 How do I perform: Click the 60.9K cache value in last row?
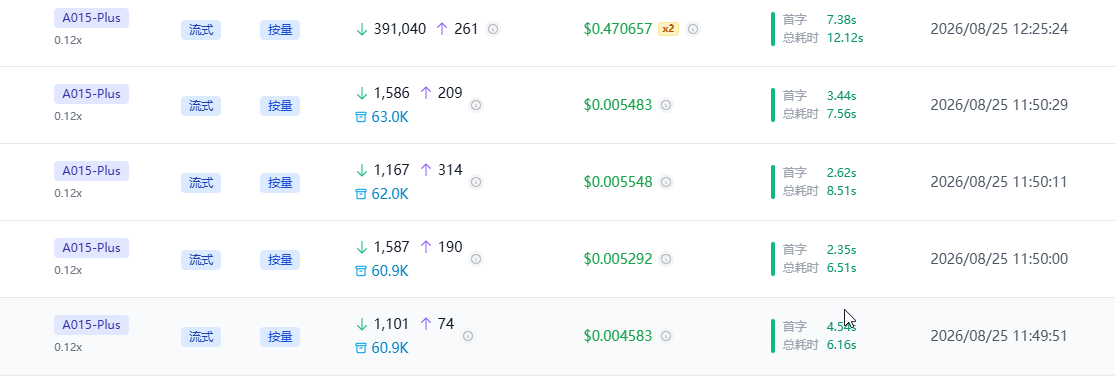point(390,348)
